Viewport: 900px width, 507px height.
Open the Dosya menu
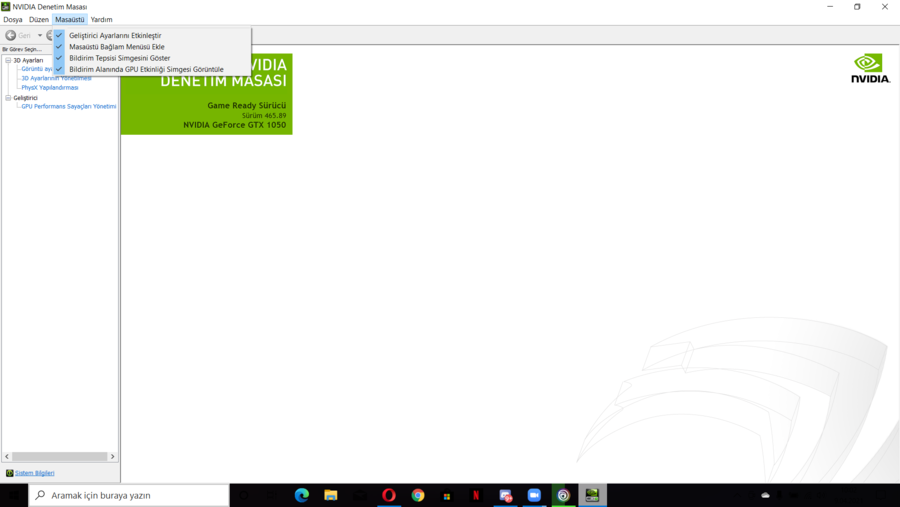click(13, 20)
